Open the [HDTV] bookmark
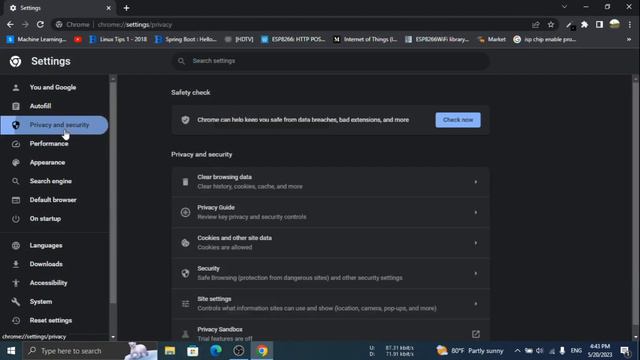640x360 pixels. [x=239, y=39]
